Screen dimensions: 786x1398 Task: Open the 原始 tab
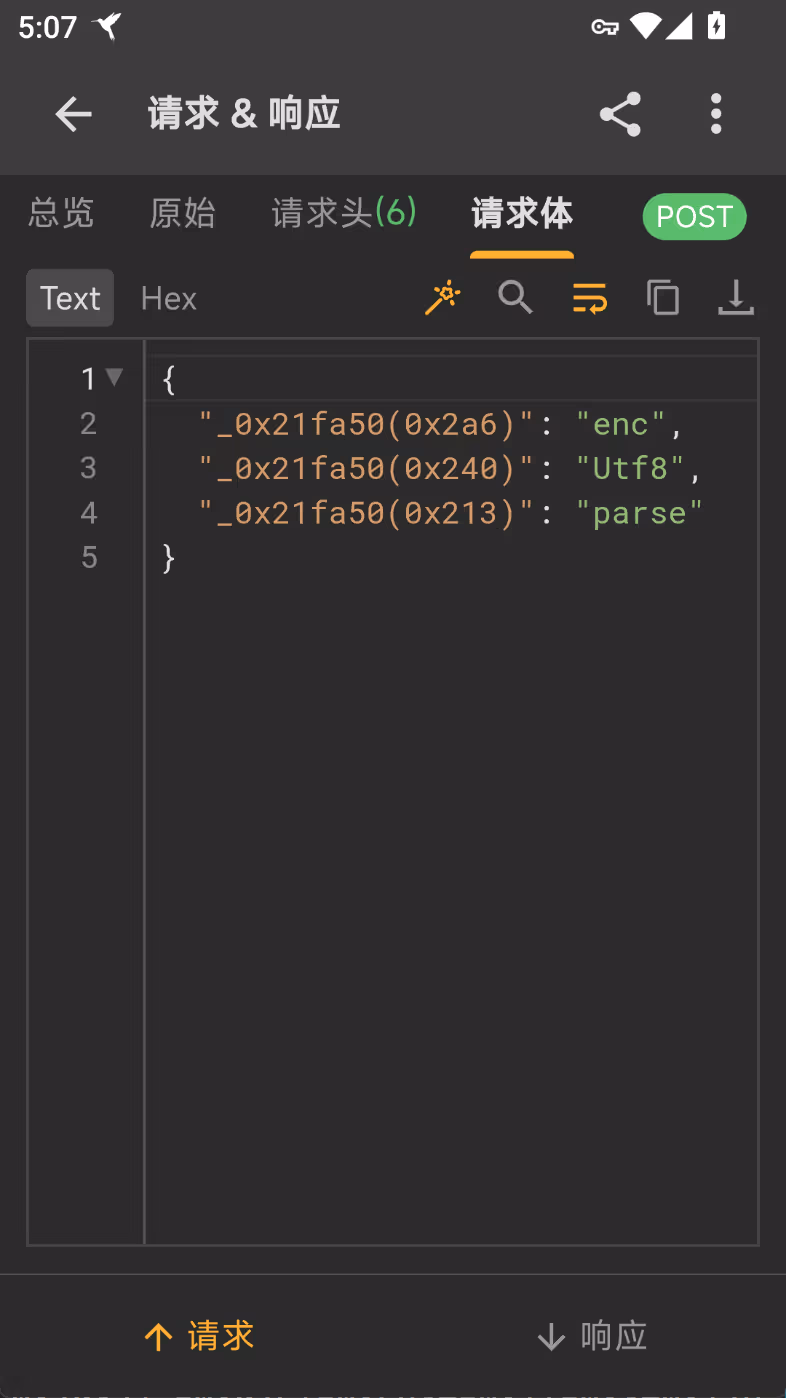pyautogui.click(x=183, y=213)
